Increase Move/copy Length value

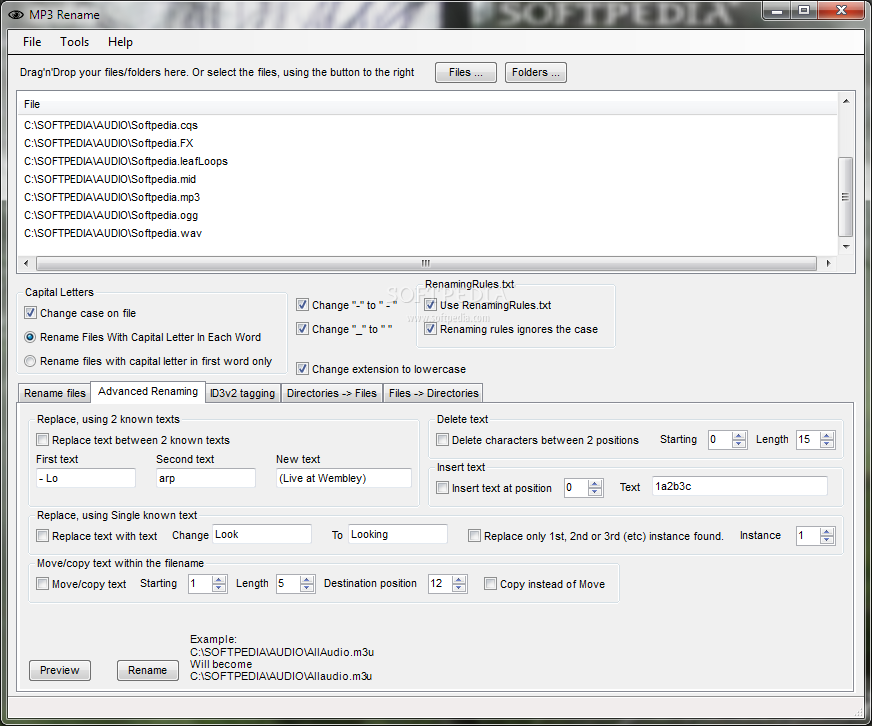coord(307,580)
